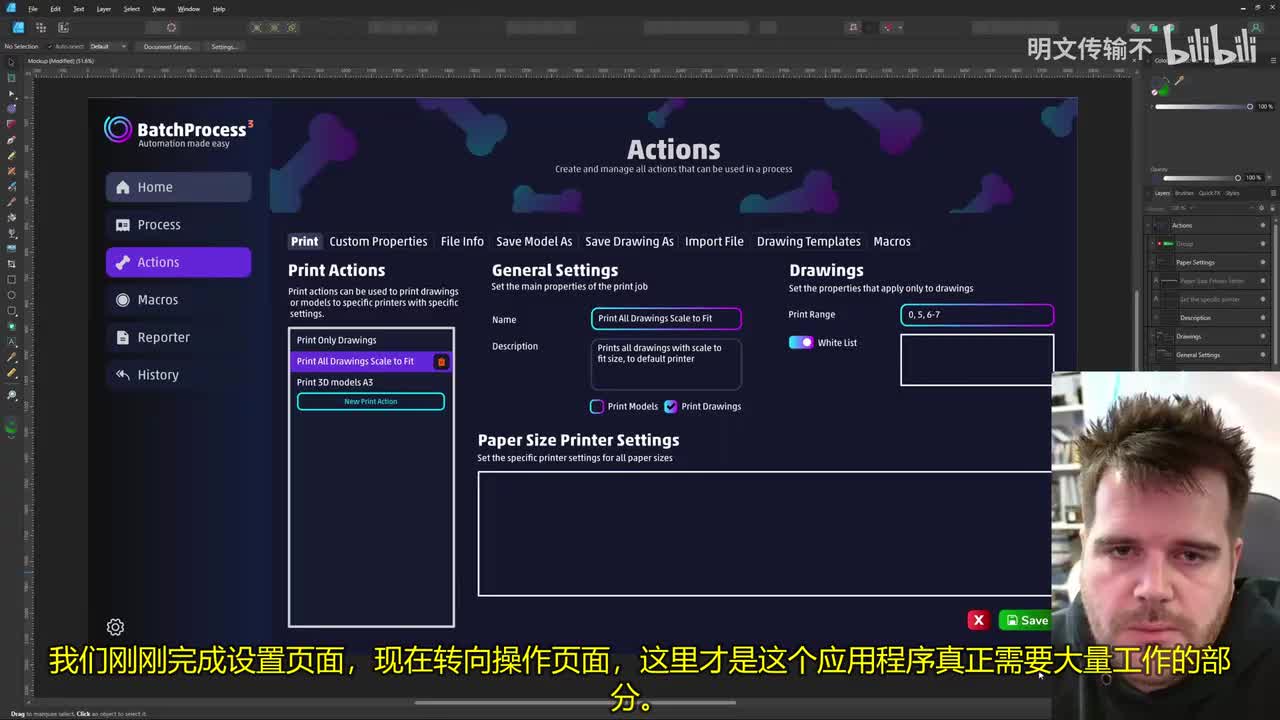The width and height of the screenshot is (1280, 720).
Task: Switch to the Quick FX panel tab
Action: click(1209, 193)
